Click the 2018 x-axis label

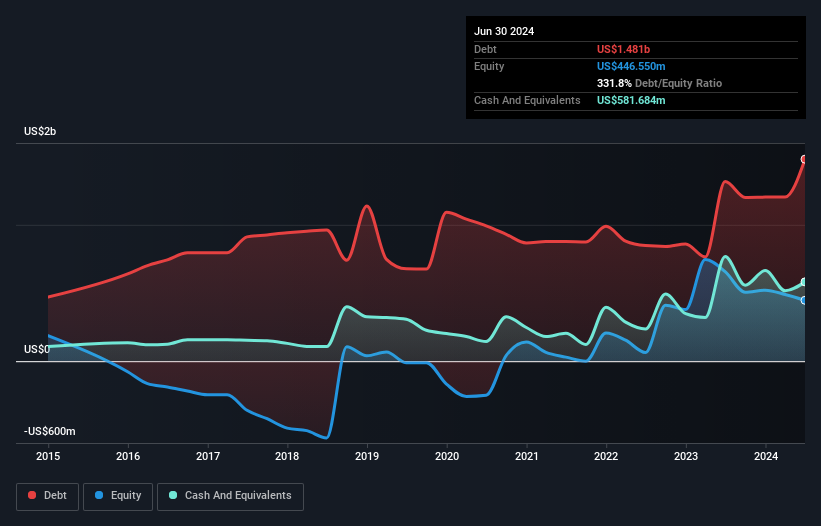click(287, 456)
